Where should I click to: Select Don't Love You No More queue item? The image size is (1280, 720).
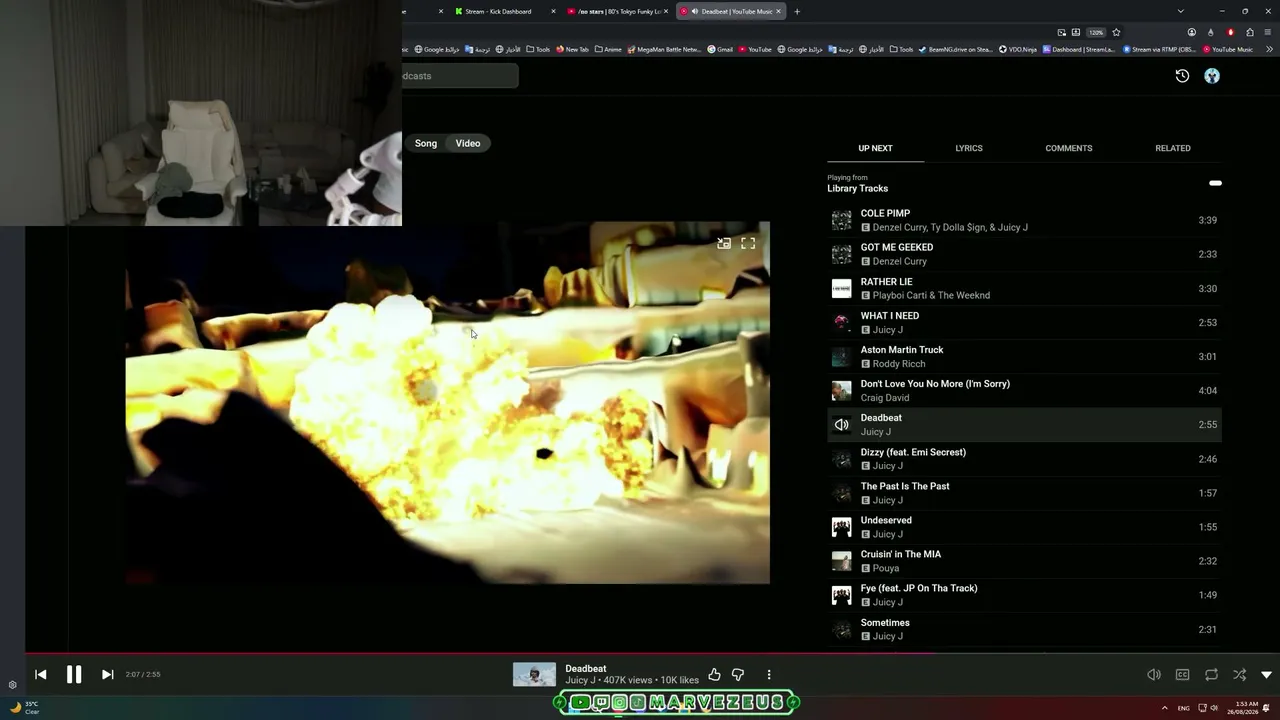[1024, 390]
